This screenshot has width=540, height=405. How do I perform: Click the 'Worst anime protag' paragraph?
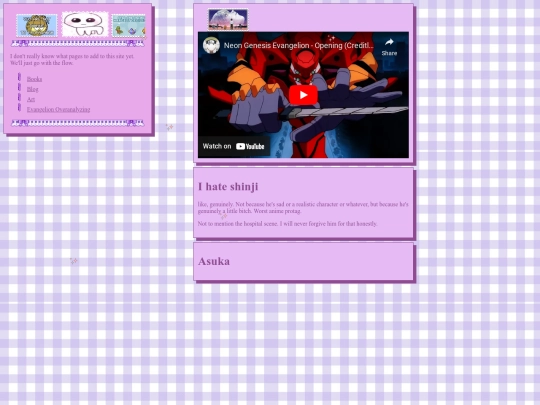tap(303, 208)
